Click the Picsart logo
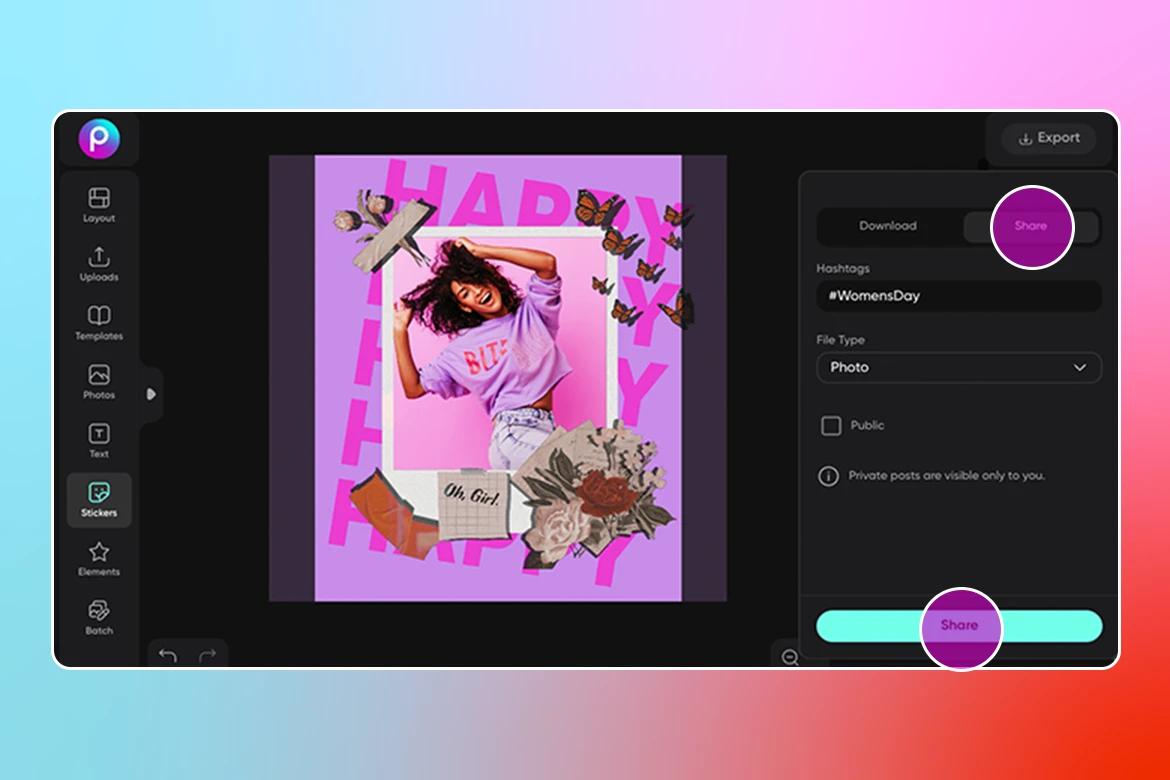 (x=99, y=139)
